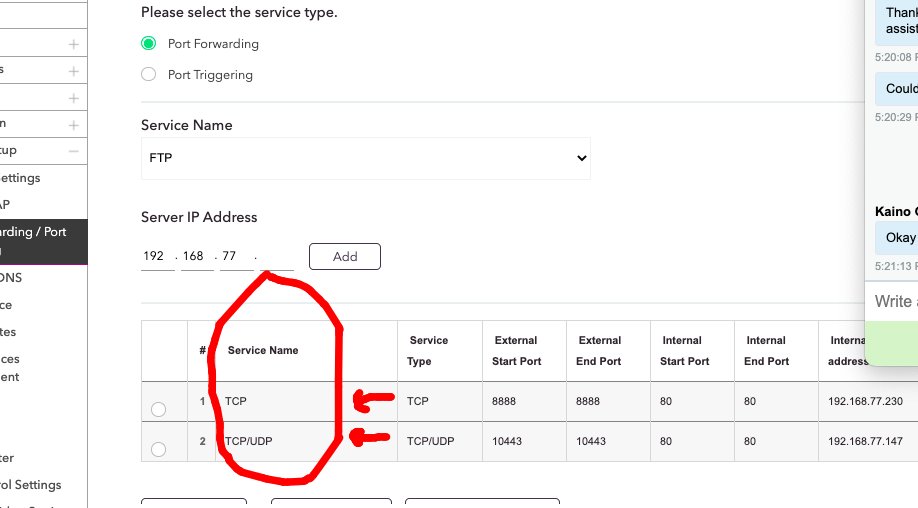Select radio button for rule 1 TCP
Screen dimensions: 918x508
158,409
